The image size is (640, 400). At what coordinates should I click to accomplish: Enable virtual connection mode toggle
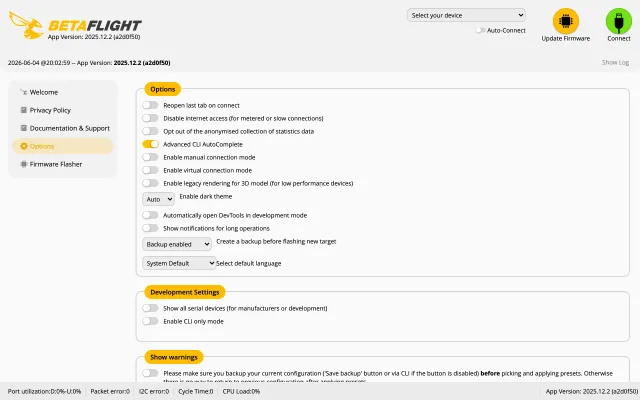(x=150, y=170)
